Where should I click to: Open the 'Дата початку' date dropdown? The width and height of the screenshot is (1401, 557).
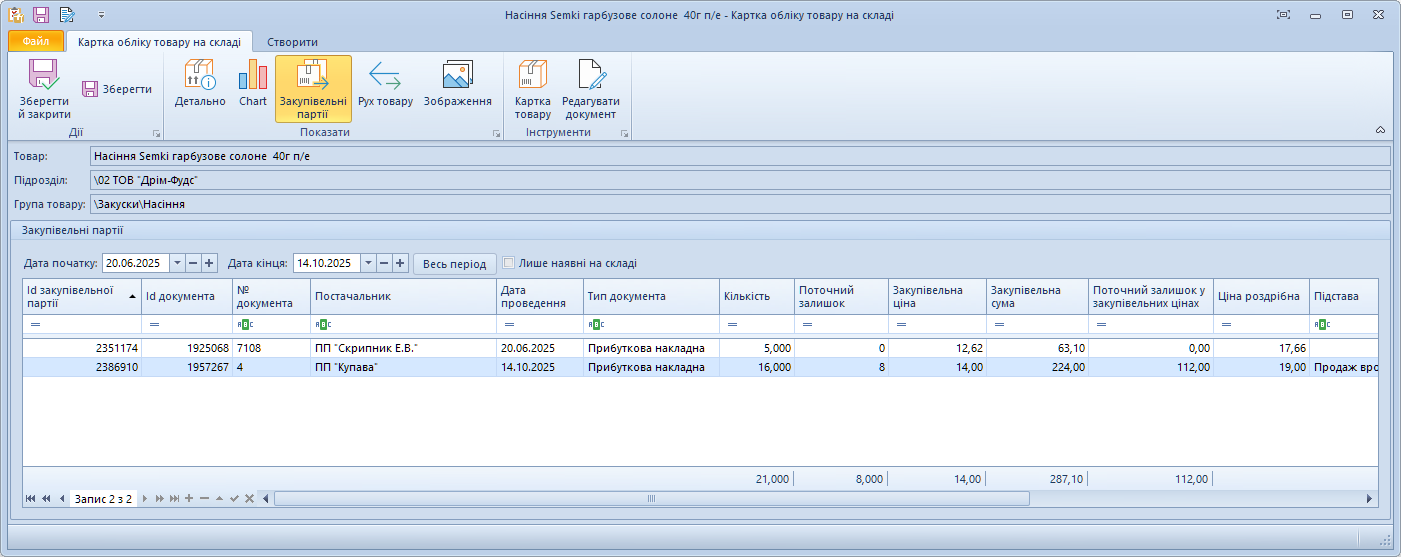[177, 263]
